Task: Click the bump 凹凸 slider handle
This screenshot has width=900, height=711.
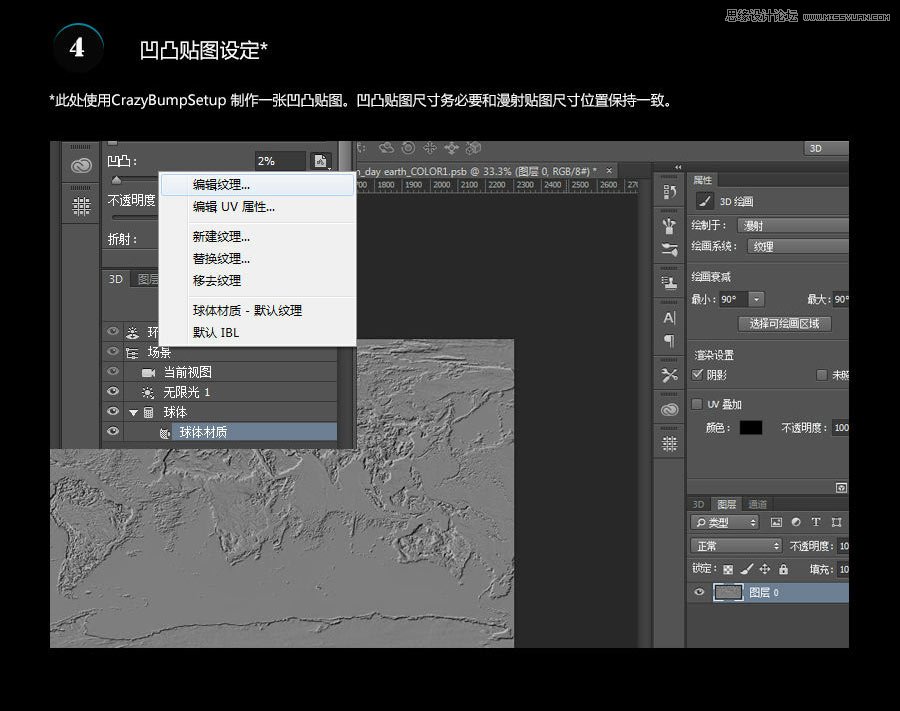Action: click(x=117, y=180)
